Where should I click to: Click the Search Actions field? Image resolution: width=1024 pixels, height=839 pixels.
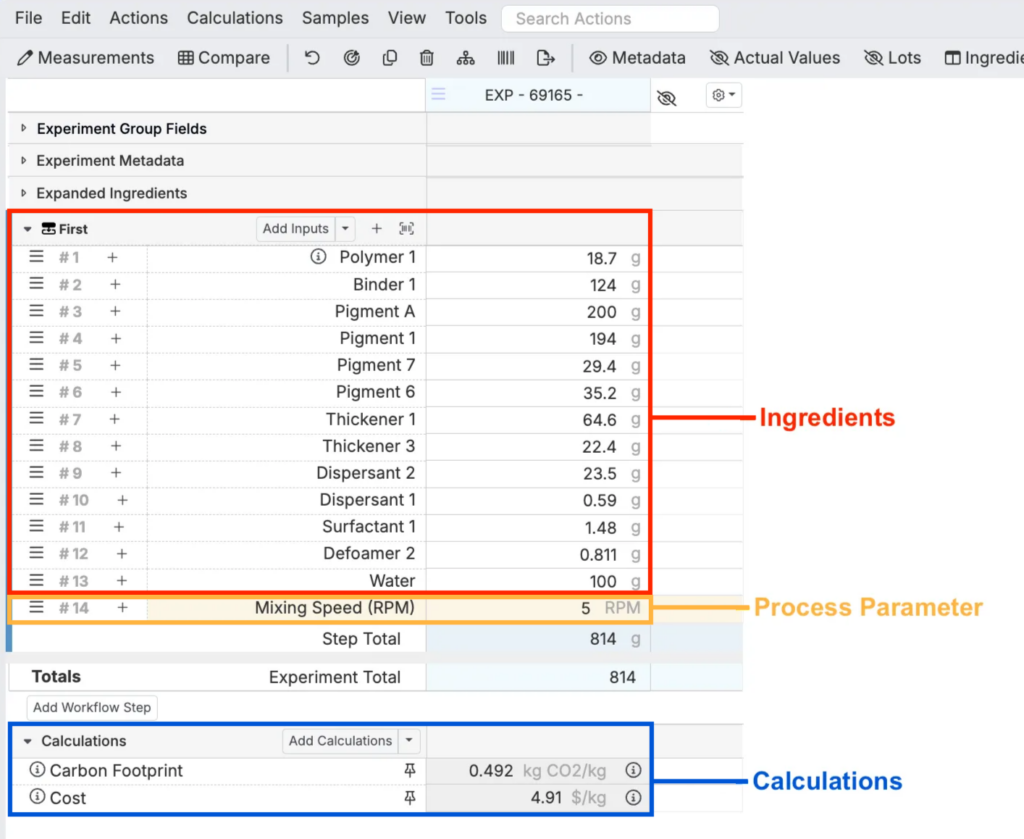point(610,18)
